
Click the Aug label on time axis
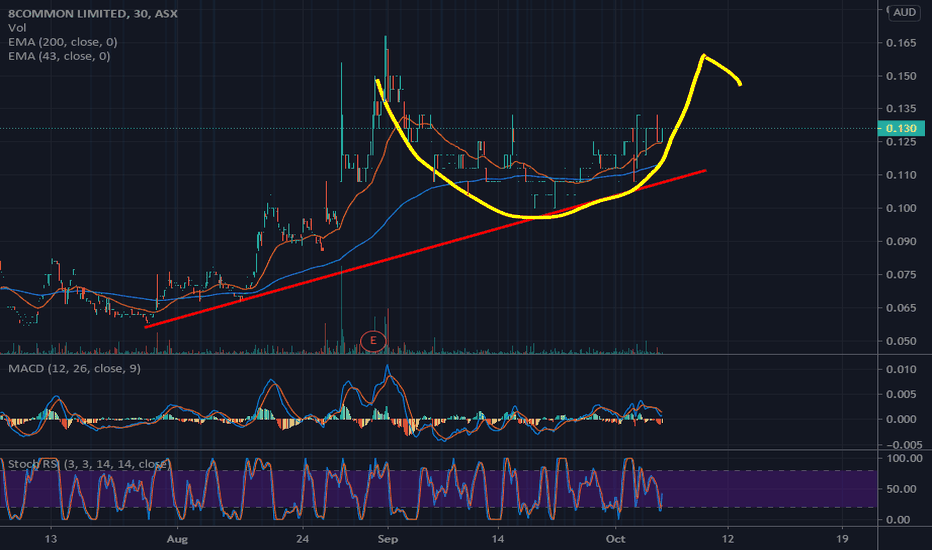[177, 539]
